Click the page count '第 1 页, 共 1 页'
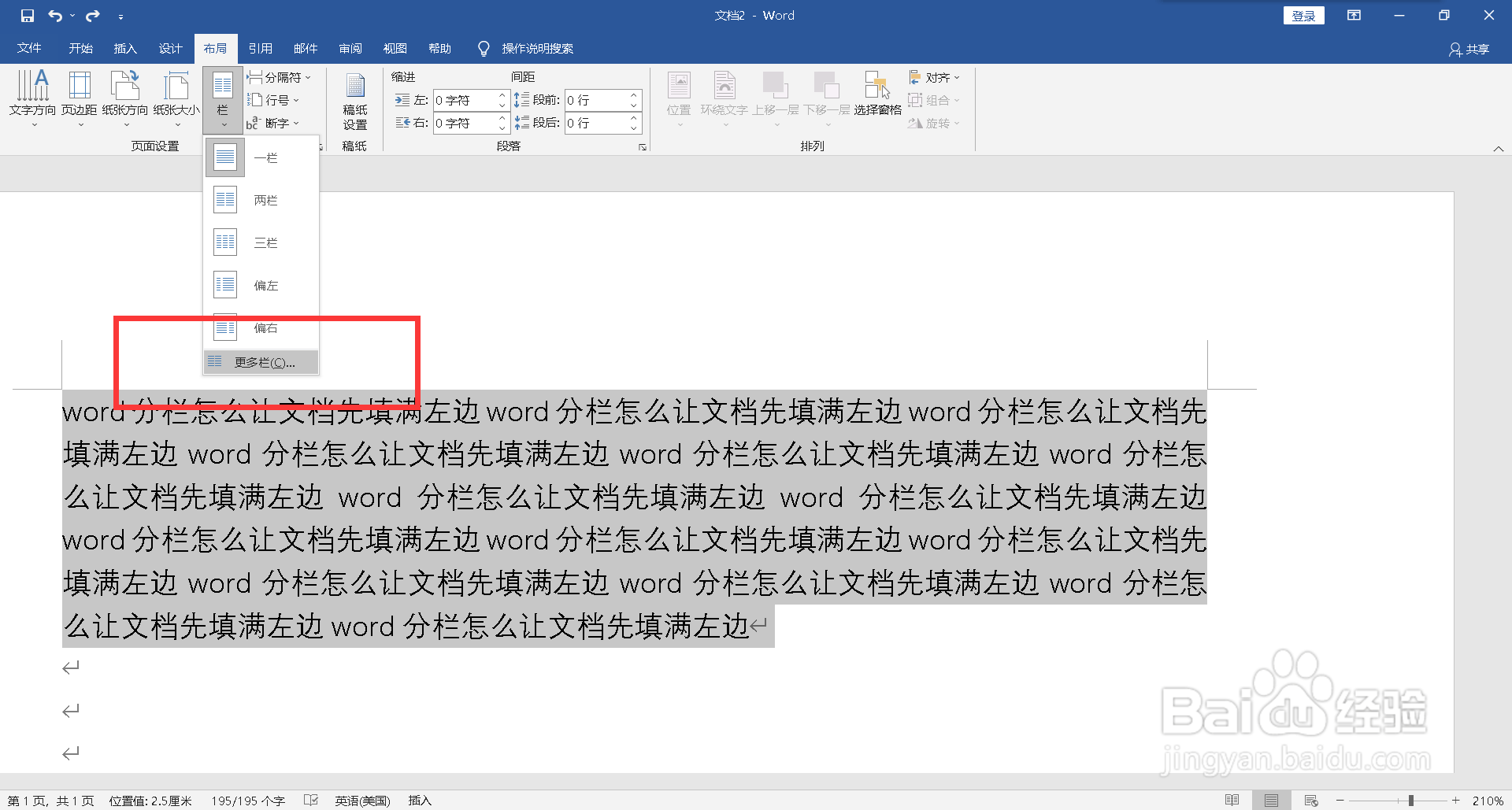 point(51,801)
